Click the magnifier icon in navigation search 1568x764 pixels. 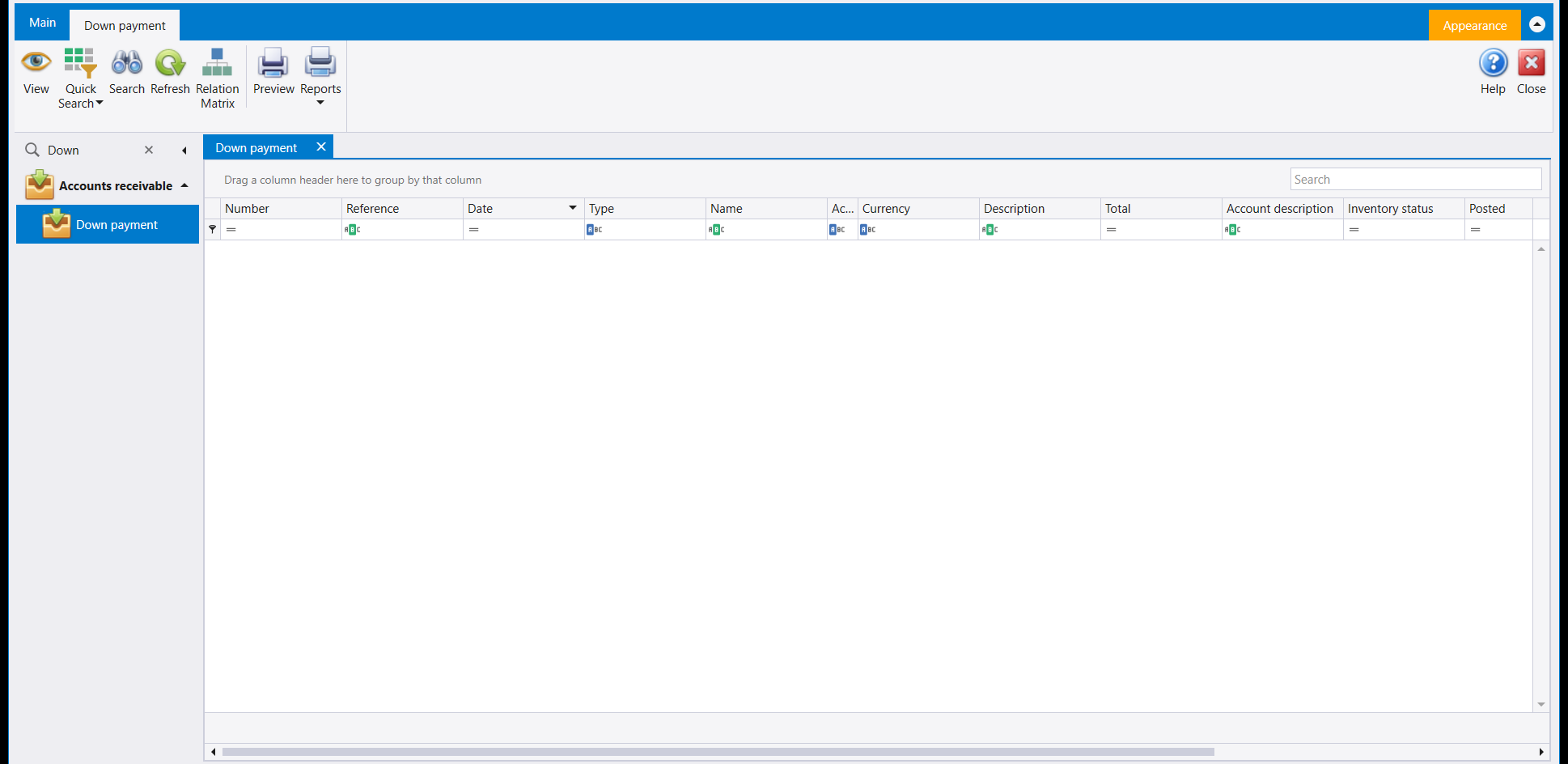pyautogui.click(x=32, y=150)
